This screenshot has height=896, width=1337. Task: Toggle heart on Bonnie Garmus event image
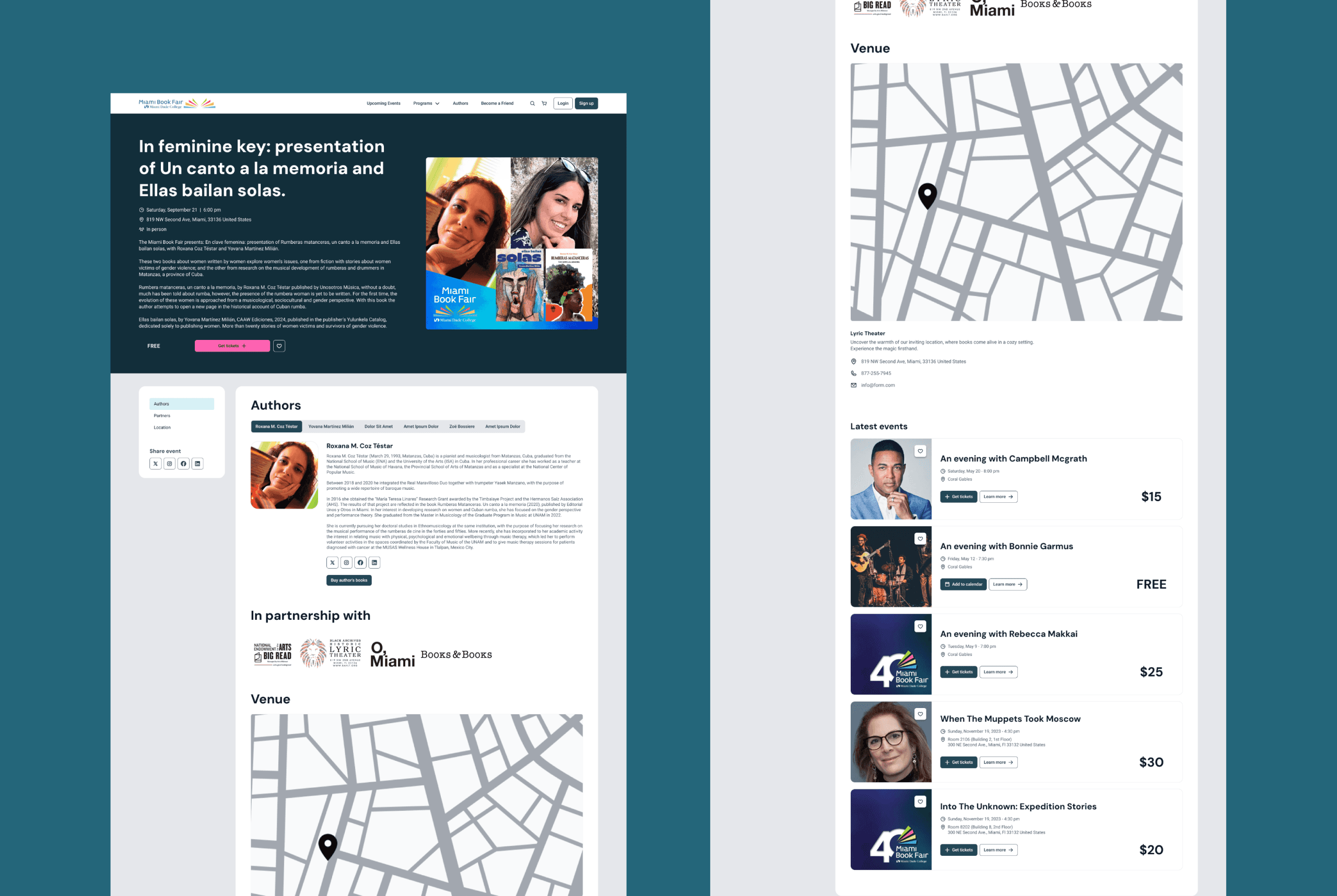[920, 538]
